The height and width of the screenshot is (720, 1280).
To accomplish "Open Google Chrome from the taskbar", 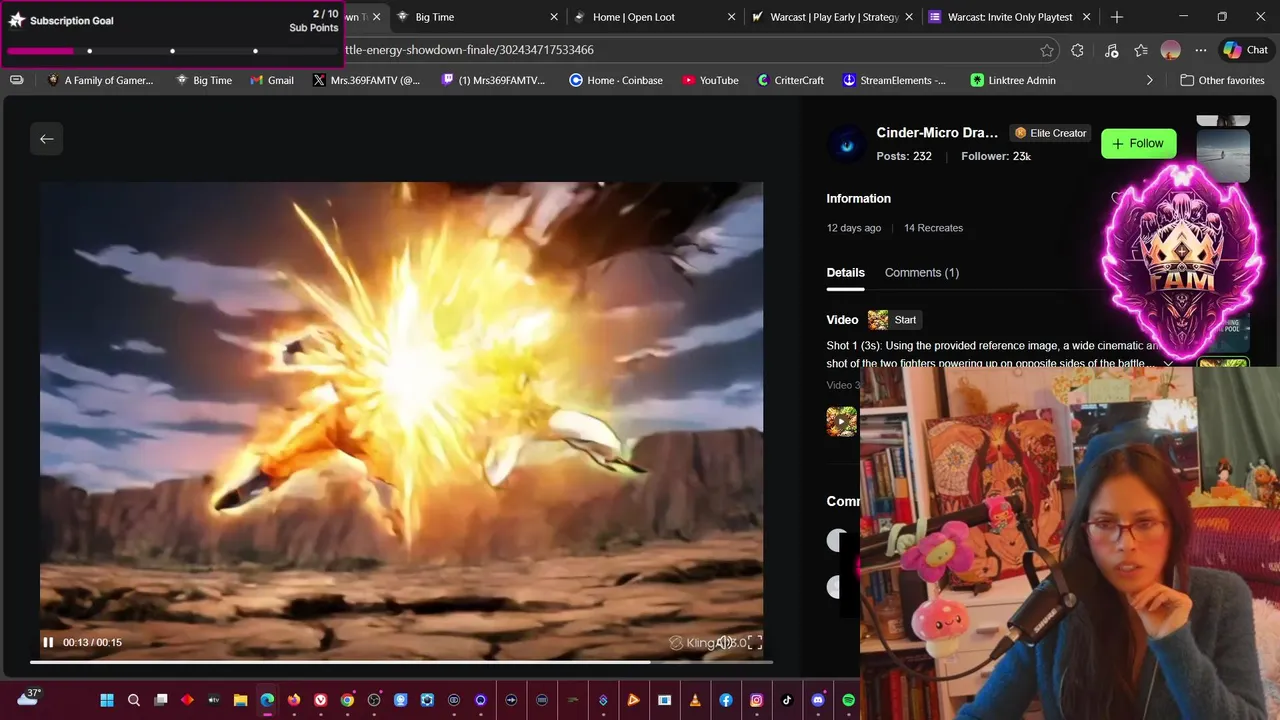I will pos(347,700).
